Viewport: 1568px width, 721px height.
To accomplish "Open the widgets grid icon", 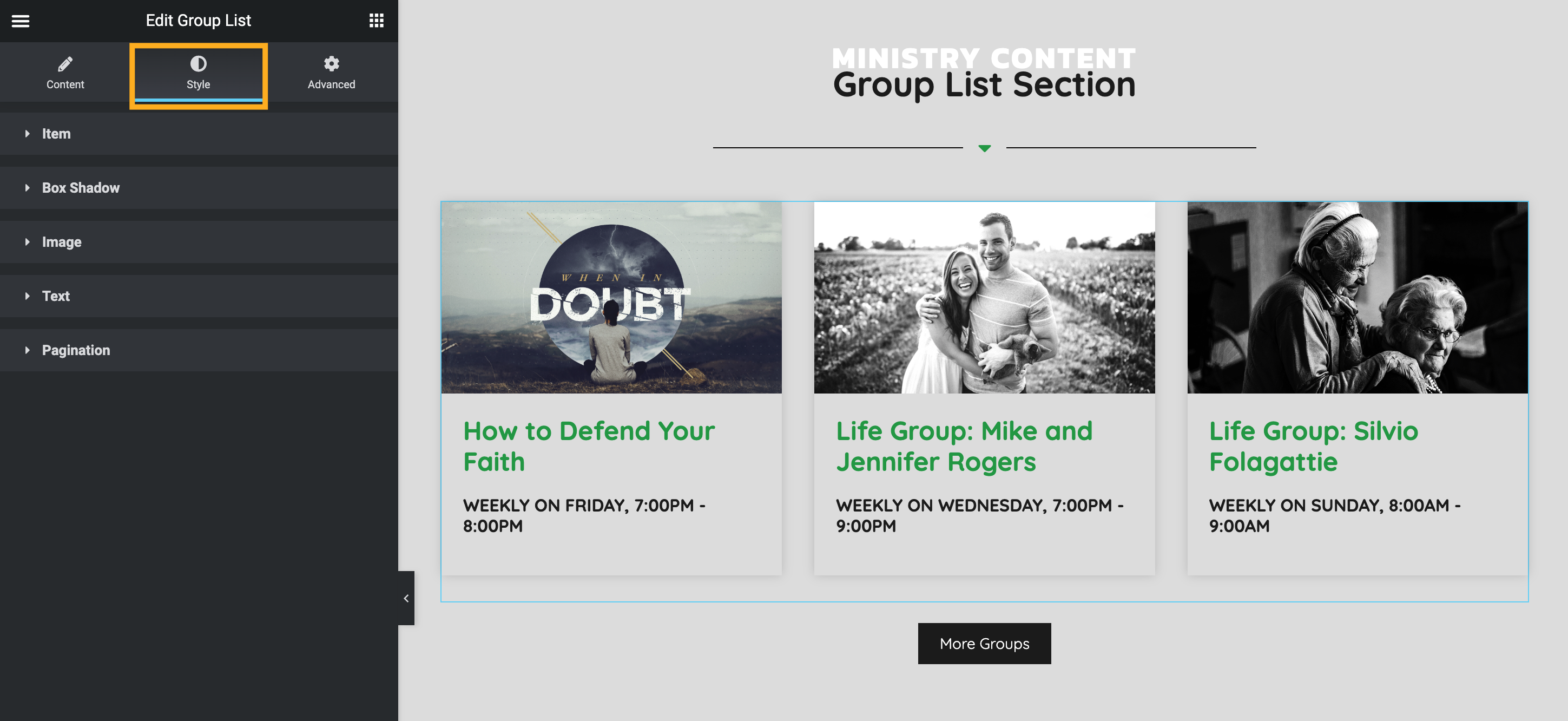I will point(376,21).
